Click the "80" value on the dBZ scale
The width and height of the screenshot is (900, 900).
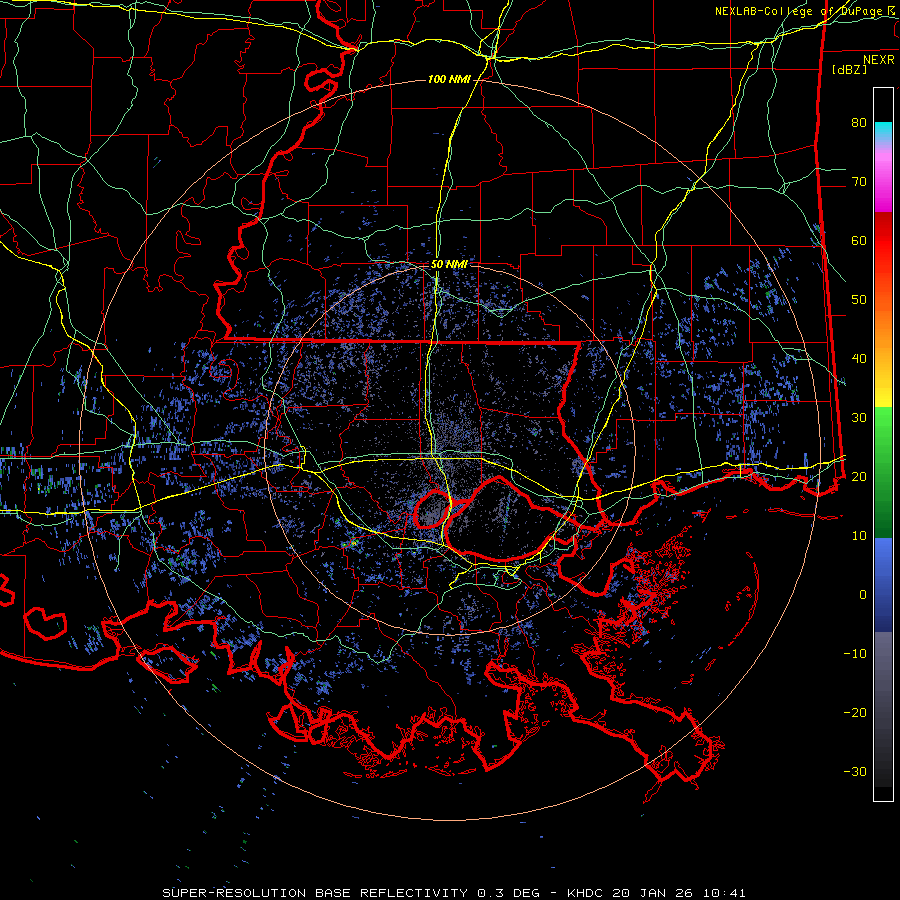pyautogui.click(x=859, y=122)
